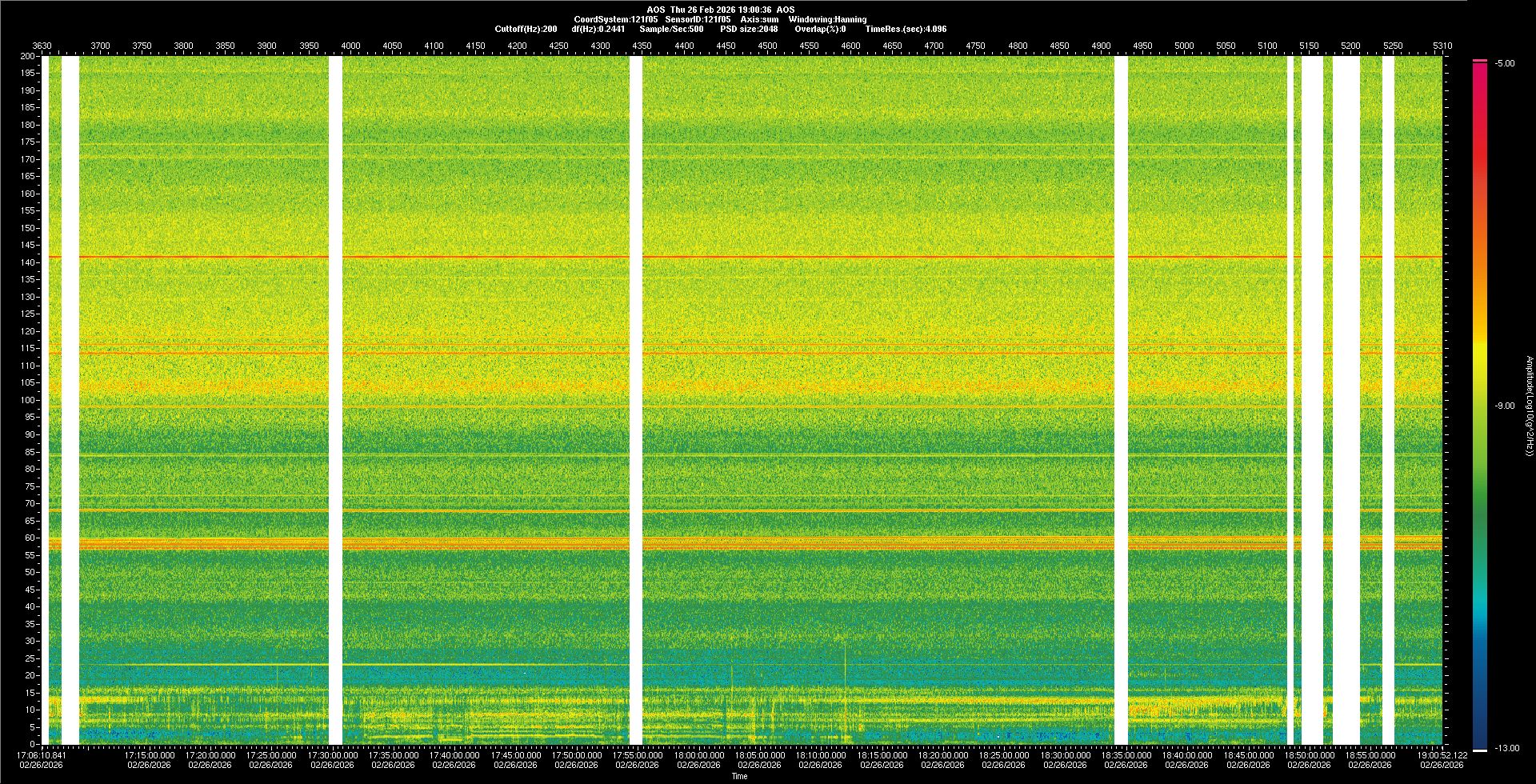Click the -5.00 colorbar maximum label

[x=1505, y=64]
